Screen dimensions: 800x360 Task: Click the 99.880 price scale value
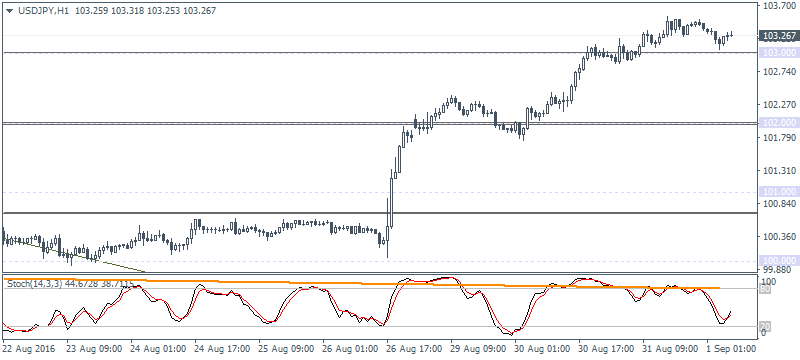coord(778,270)
